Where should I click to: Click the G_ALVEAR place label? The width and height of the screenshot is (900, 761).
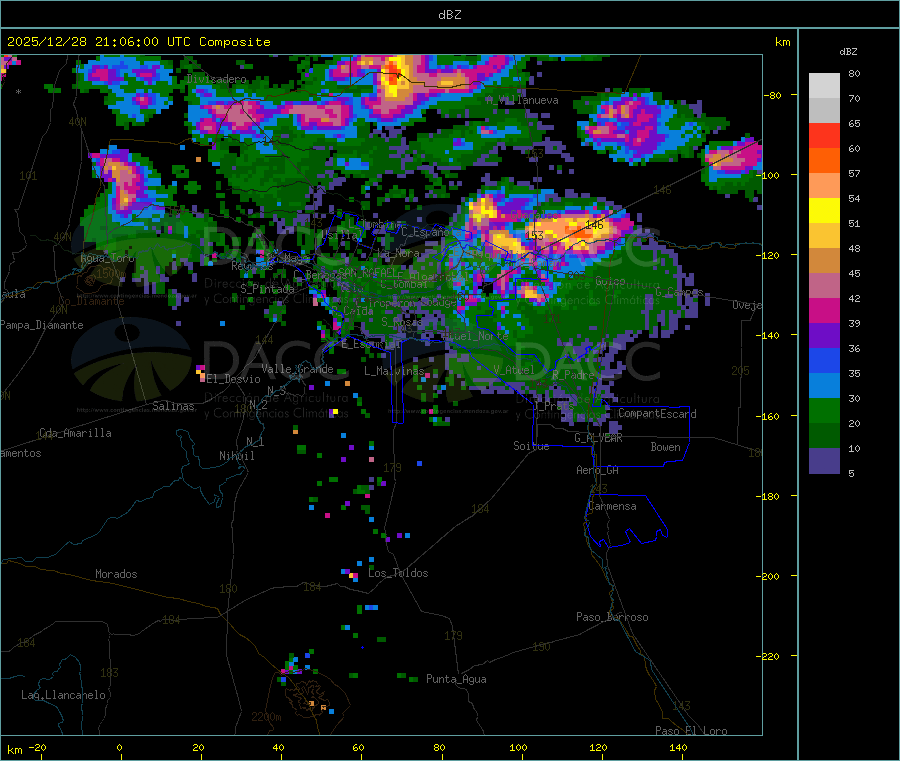click(x=598, y=438)
